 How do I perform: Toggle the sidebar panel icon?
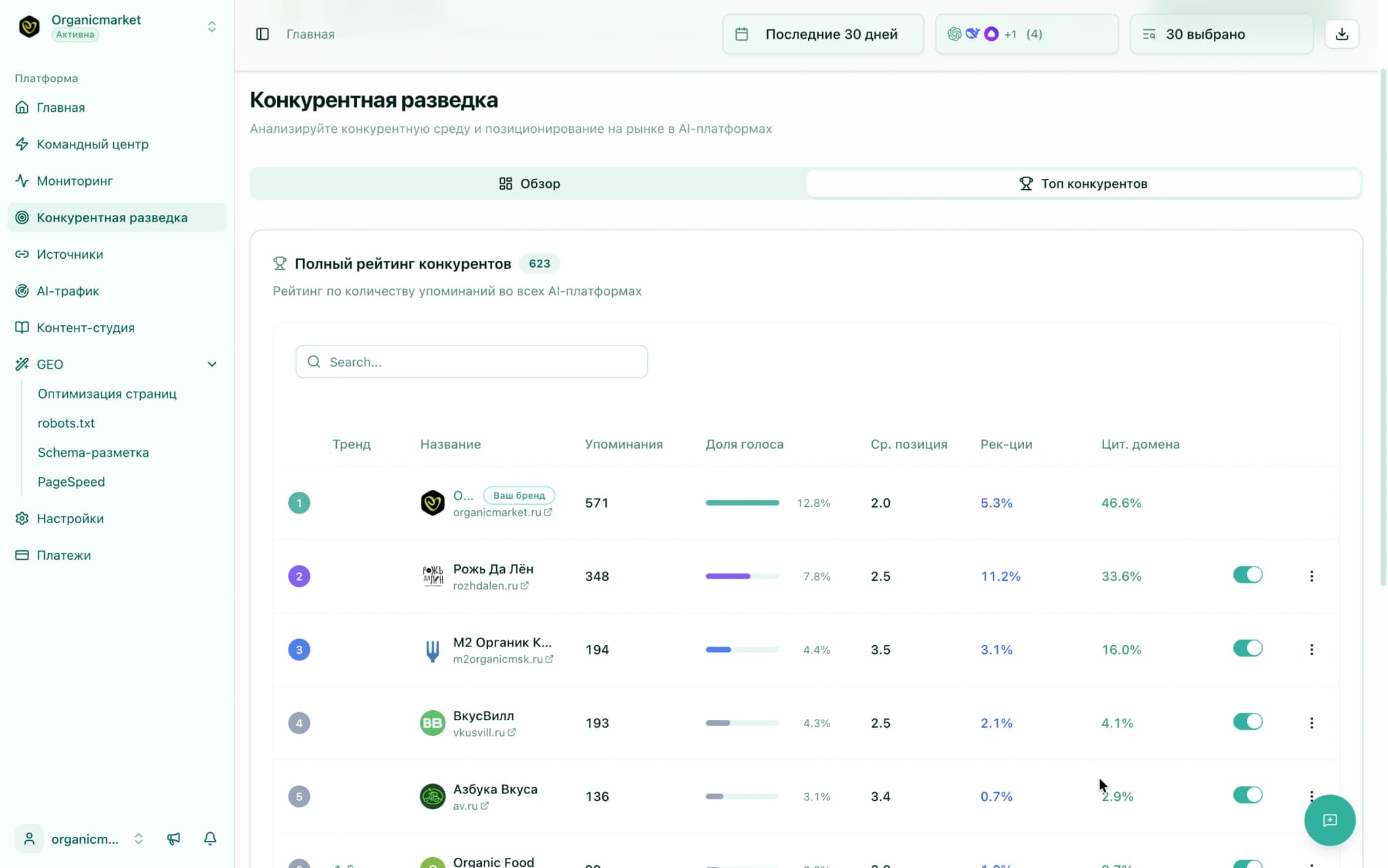pyautogui.click(x=262, y=34)
